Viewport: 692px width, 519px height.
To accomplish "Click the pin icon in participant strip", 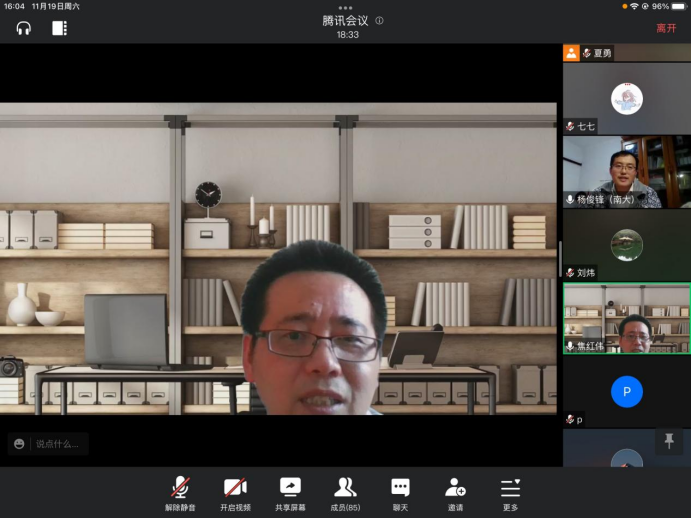I will click(x=669, y=441).
